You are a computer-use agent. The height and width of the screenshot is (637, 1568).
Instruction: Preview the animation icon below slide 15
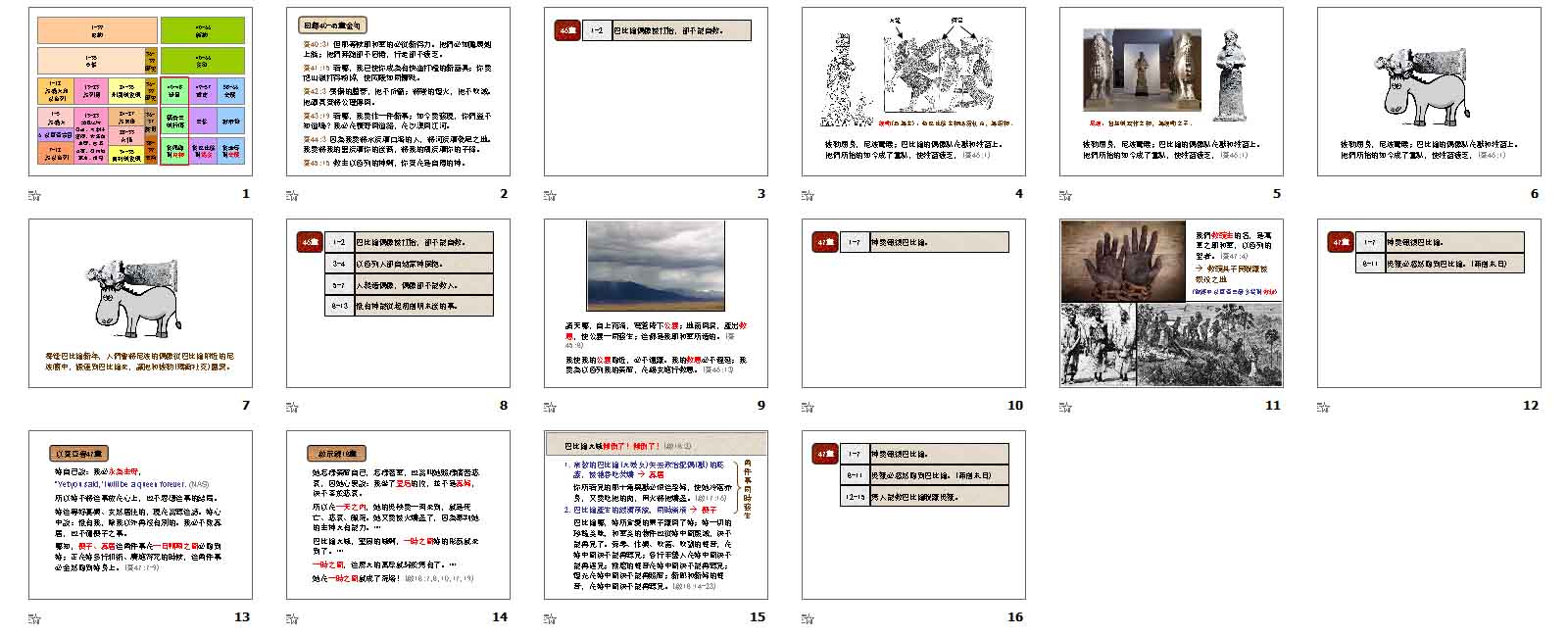click(550, 618)
